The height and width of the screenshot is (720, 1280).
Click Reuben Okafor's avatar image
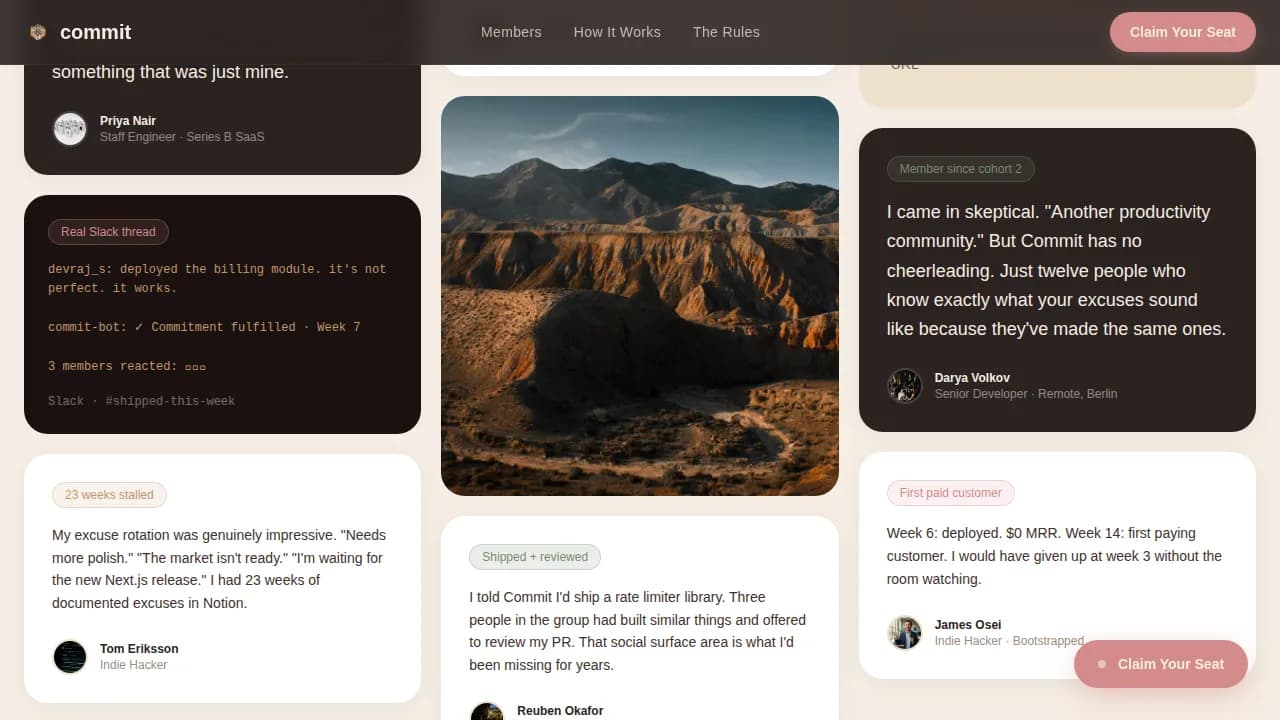487,710
